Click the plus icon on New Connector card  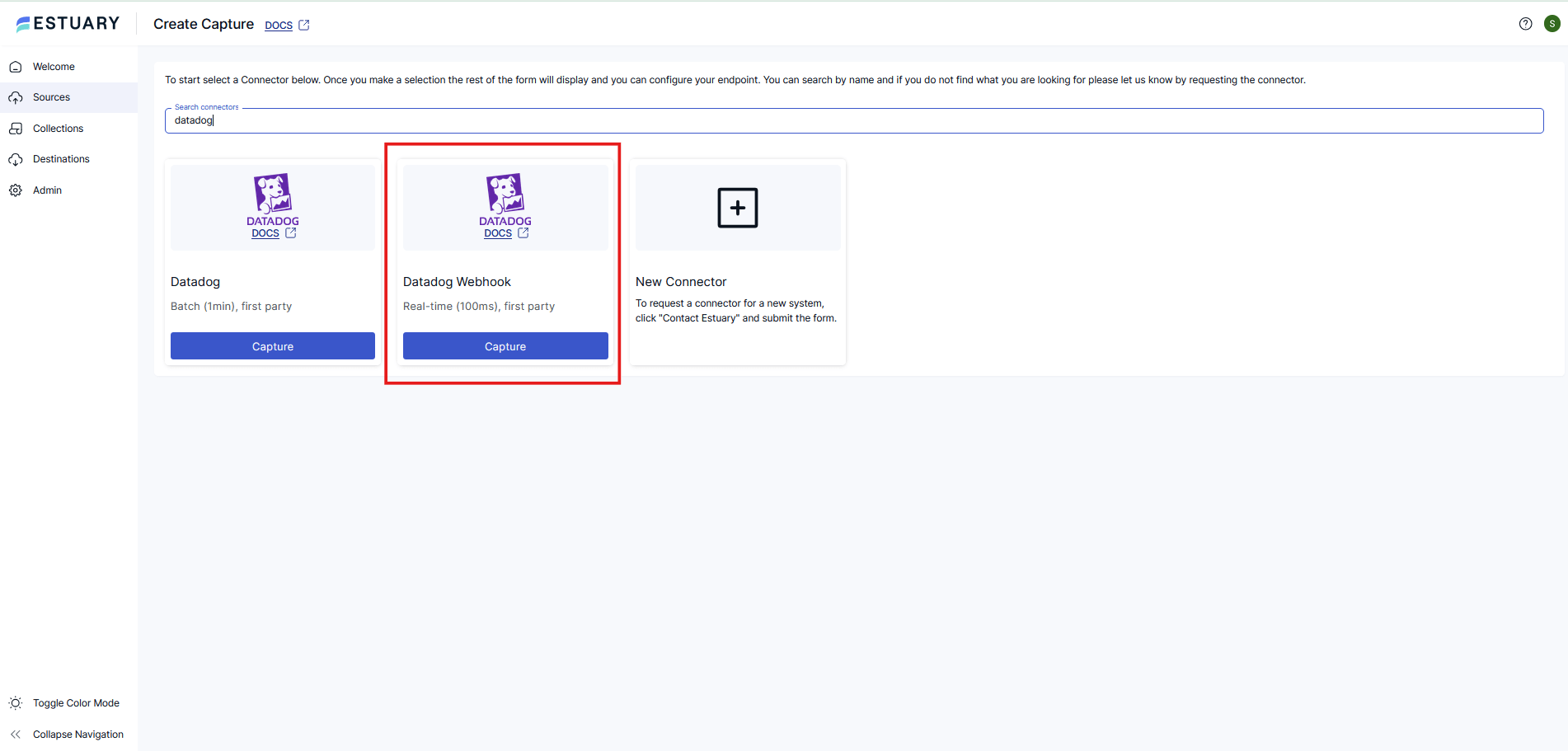click(738, 208)
